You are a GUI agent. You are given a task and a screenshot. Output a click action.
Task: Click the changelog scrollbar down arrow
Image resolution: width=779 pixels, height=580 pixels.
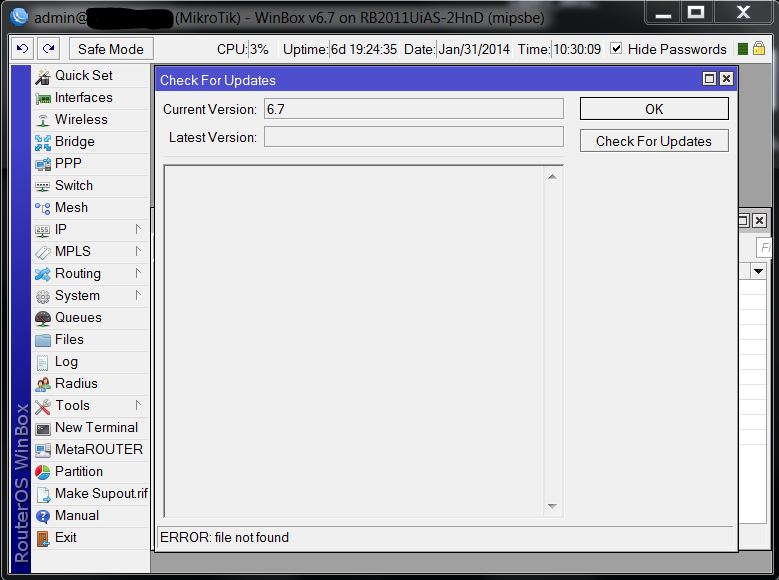(552, 506)
